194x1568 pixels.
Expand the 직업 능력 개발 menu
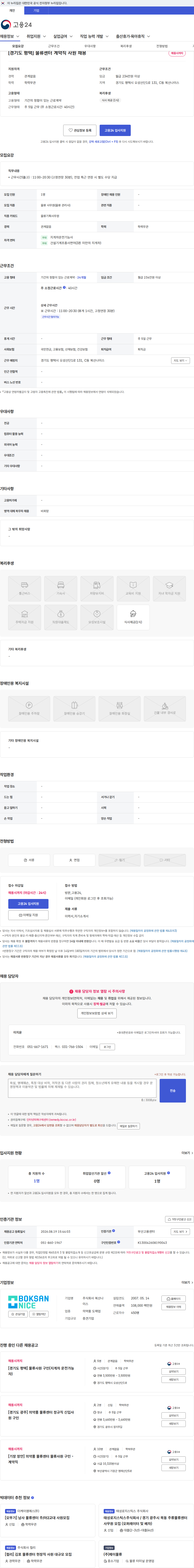94,37
